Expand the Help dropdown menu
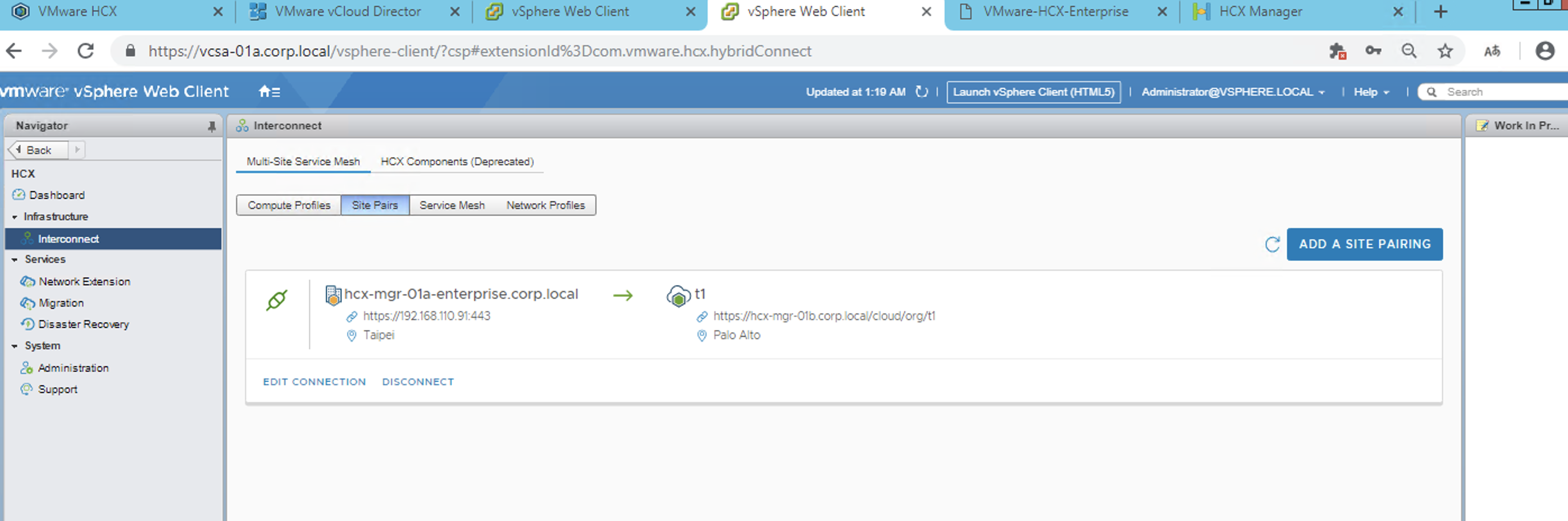This screenshot has width=1568, height=521. coord(1371,92)
